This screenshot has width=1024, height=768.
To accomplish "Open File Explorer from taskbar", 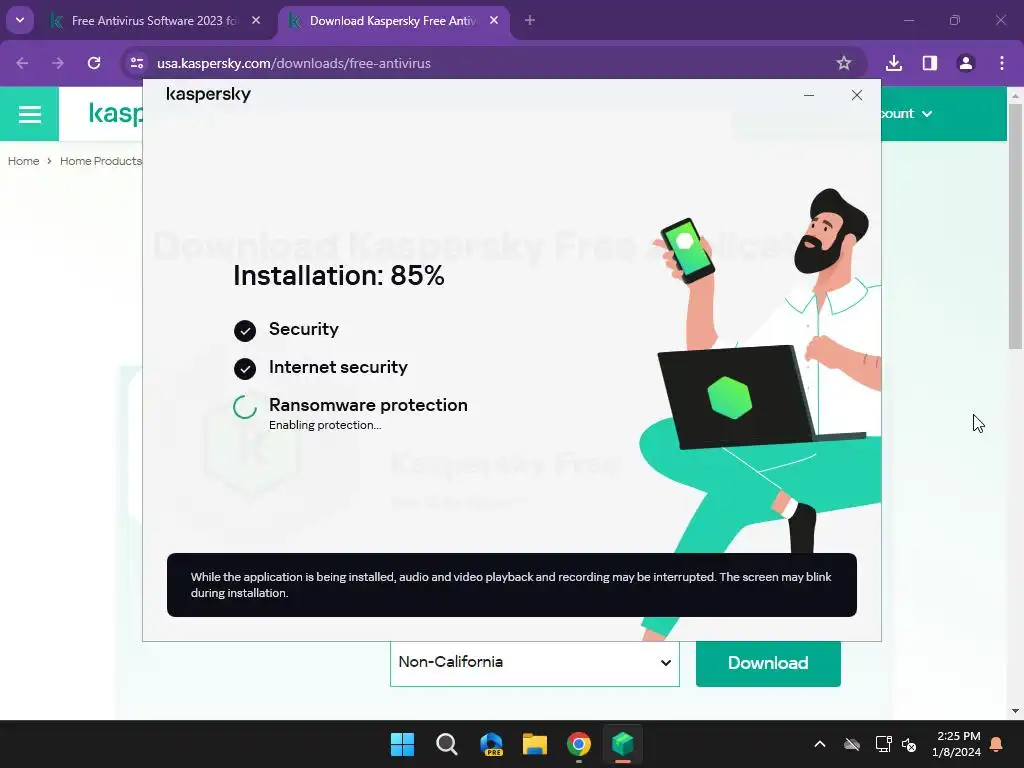I will click(535, 744).
